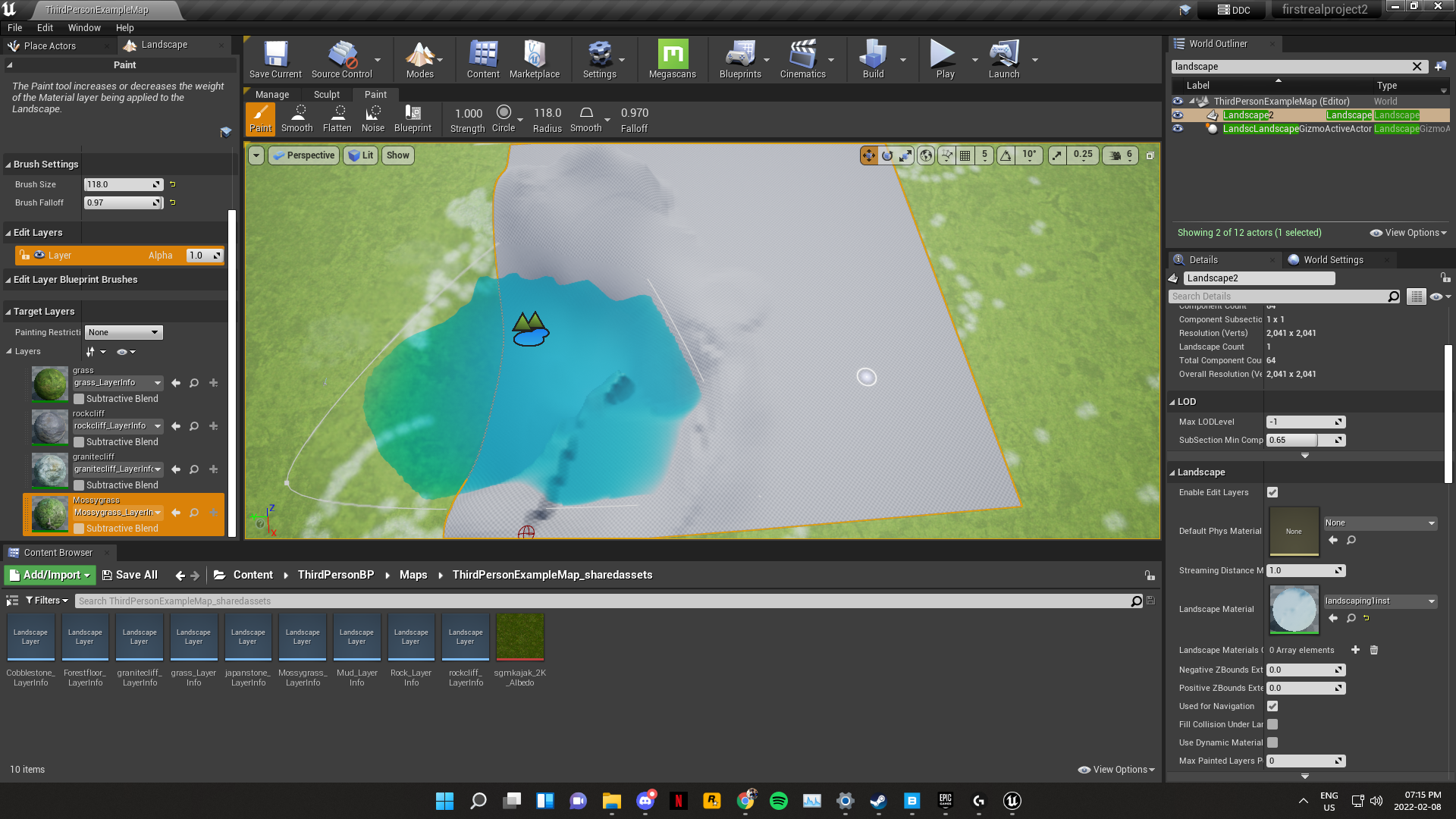Open Source Control from the toolbar
The image size is (1456, 819).
coord(341,59)
